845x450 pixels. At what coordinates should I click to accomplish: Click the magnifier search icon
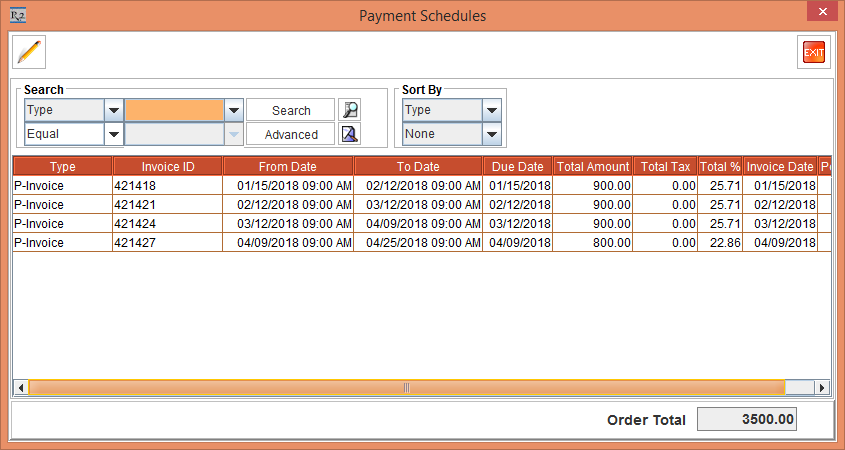click(349, 110)
